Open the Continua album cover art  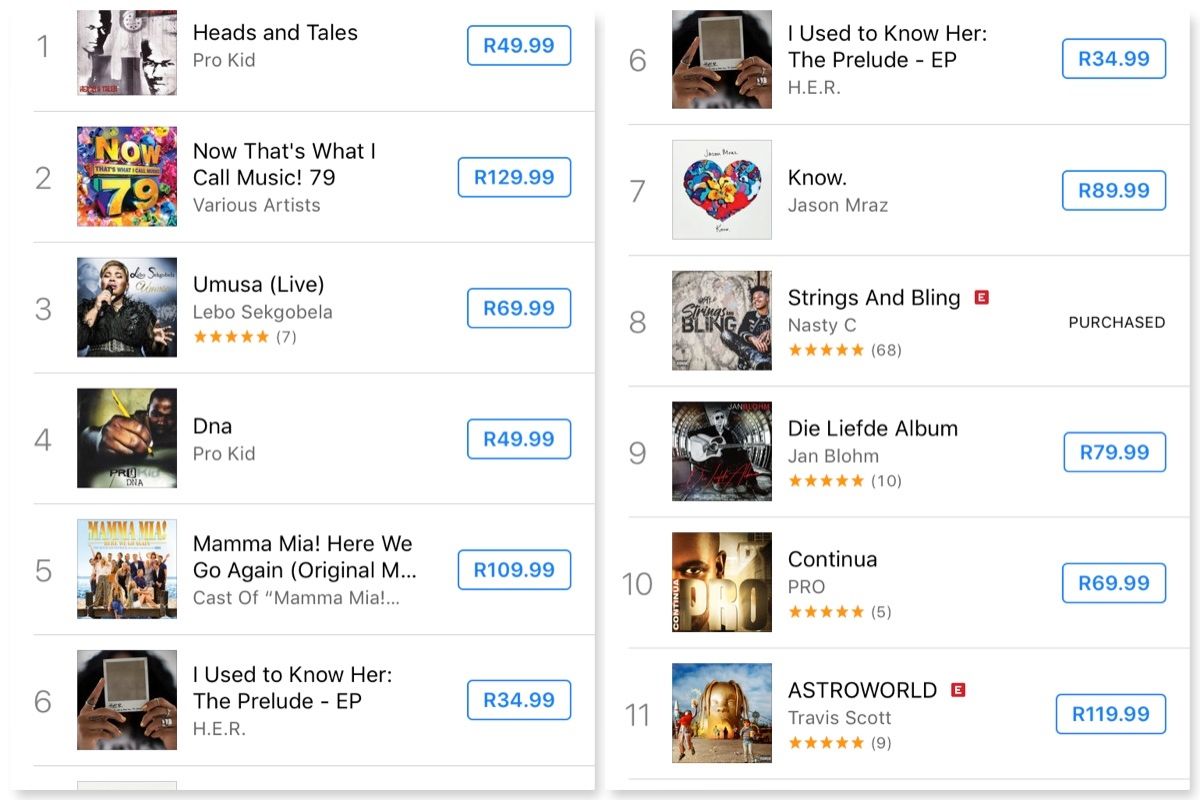click(722, 582)
